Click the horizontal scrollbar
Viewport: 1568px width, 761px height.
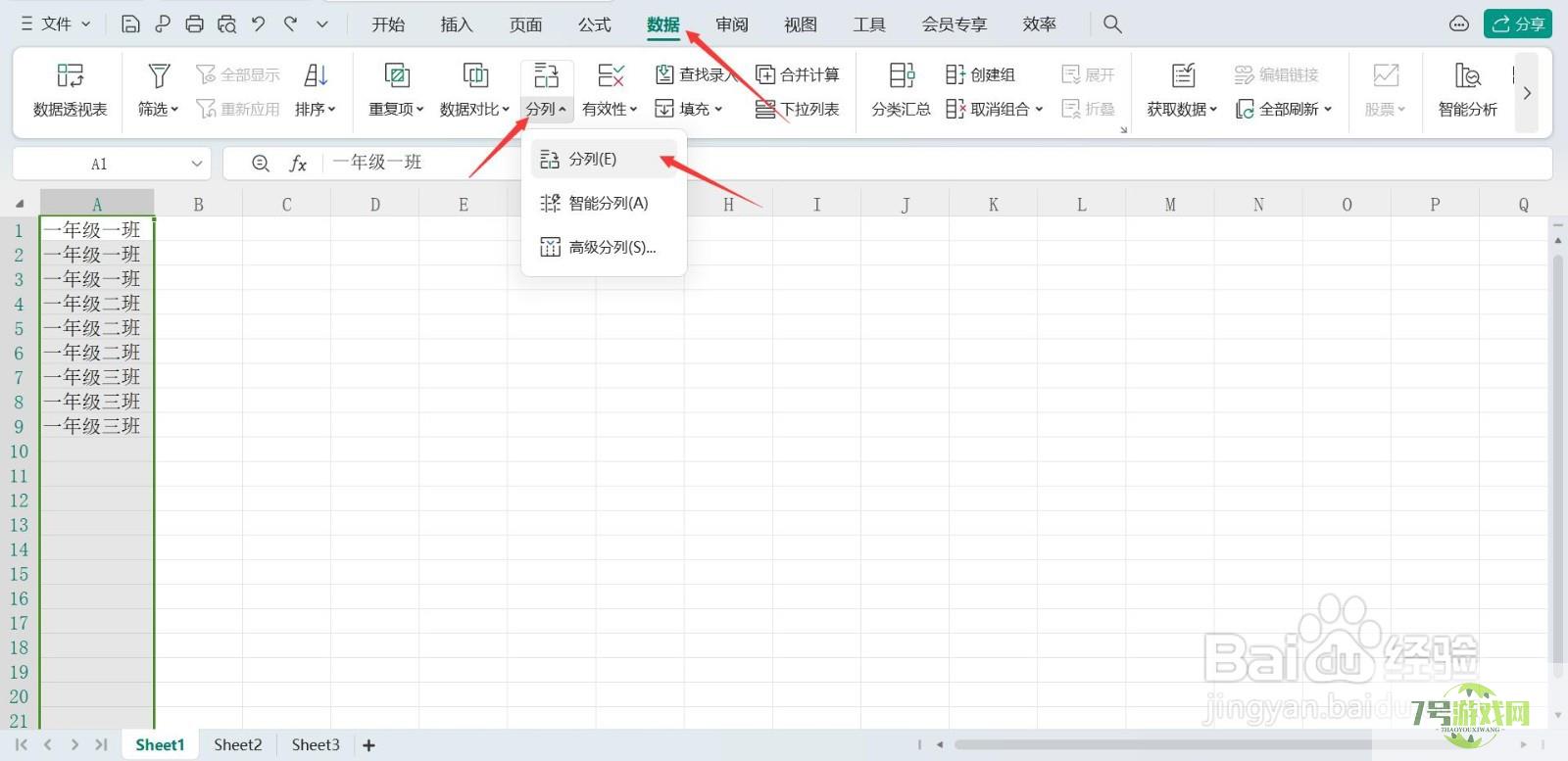(1231, 744)
